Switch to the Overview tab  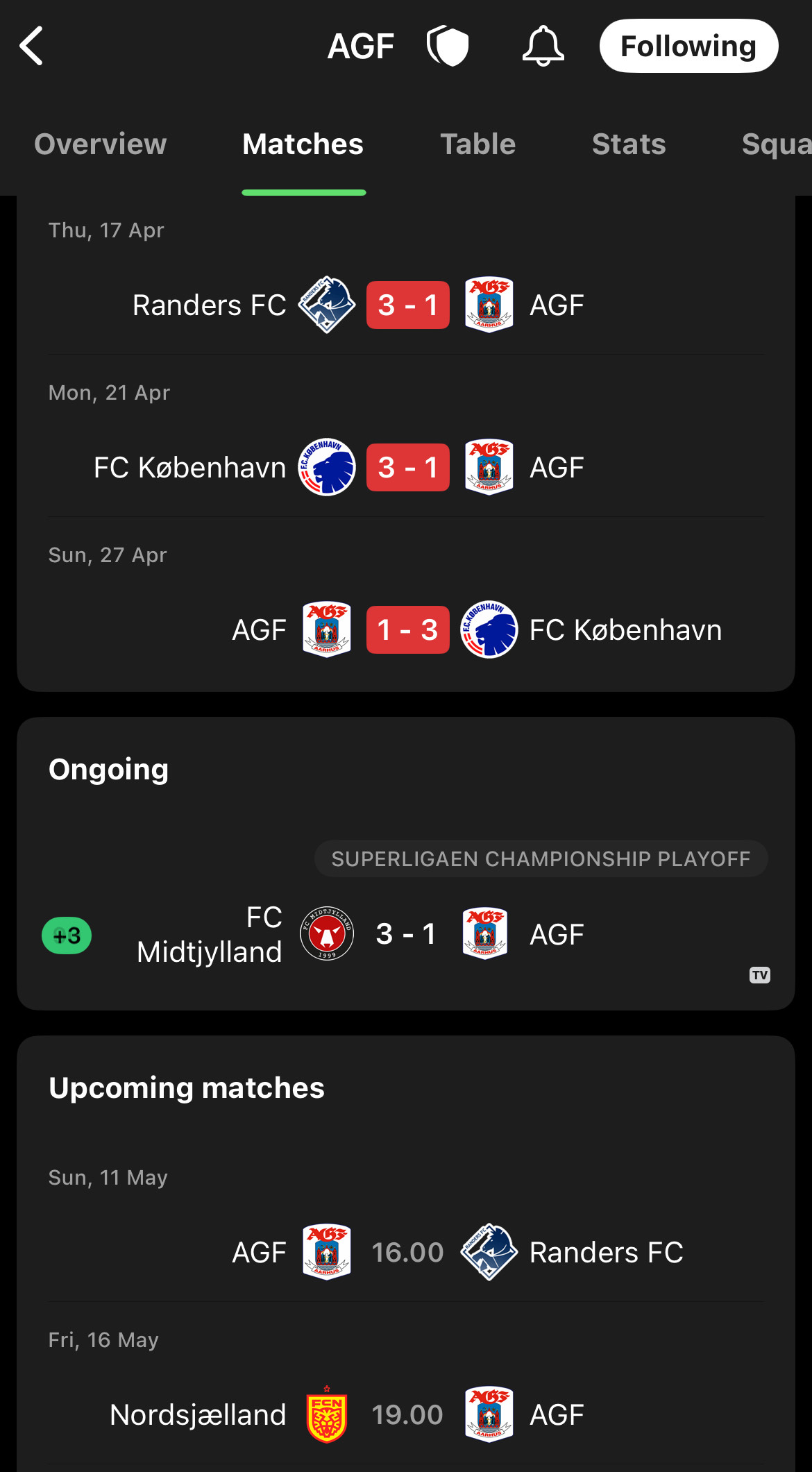[101, 144]
